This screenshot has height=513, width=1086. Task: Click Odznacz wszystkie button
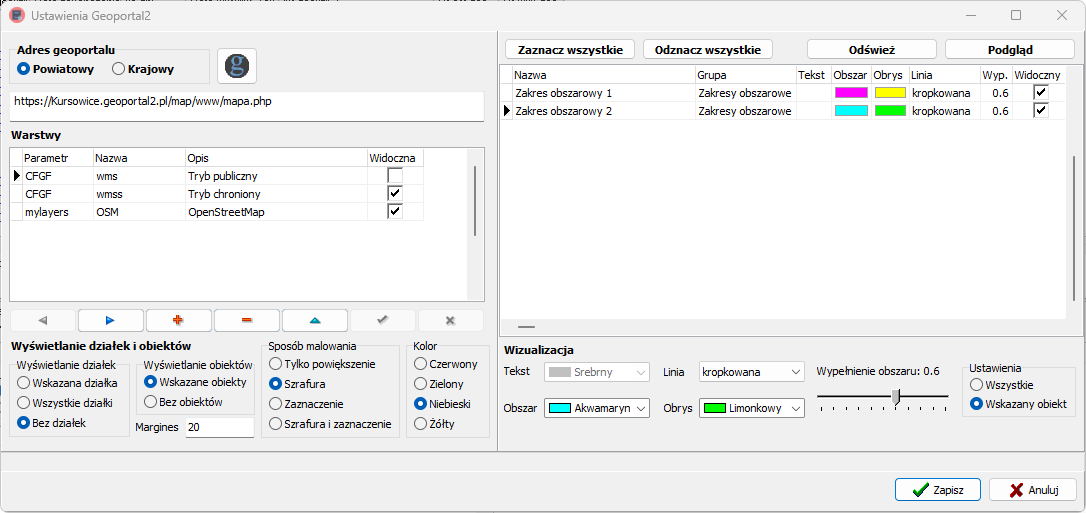(708, 50)
